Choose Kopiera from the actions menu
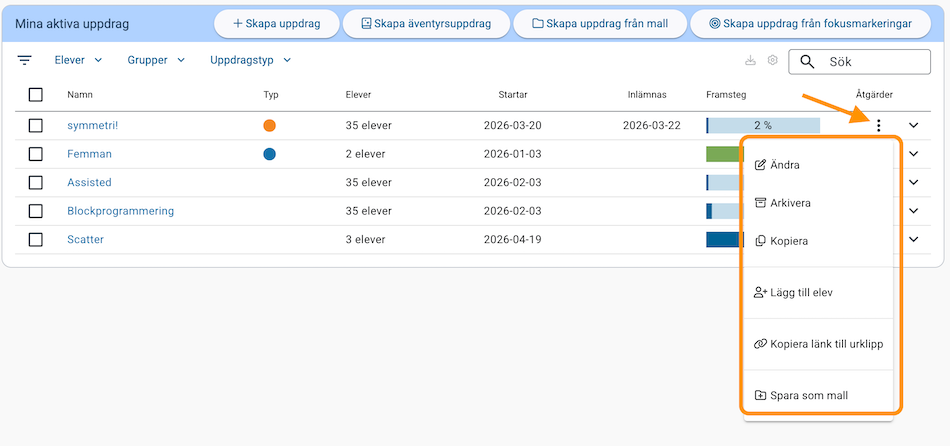This screenshot has height=446, width=950. (x=788, y=241)
